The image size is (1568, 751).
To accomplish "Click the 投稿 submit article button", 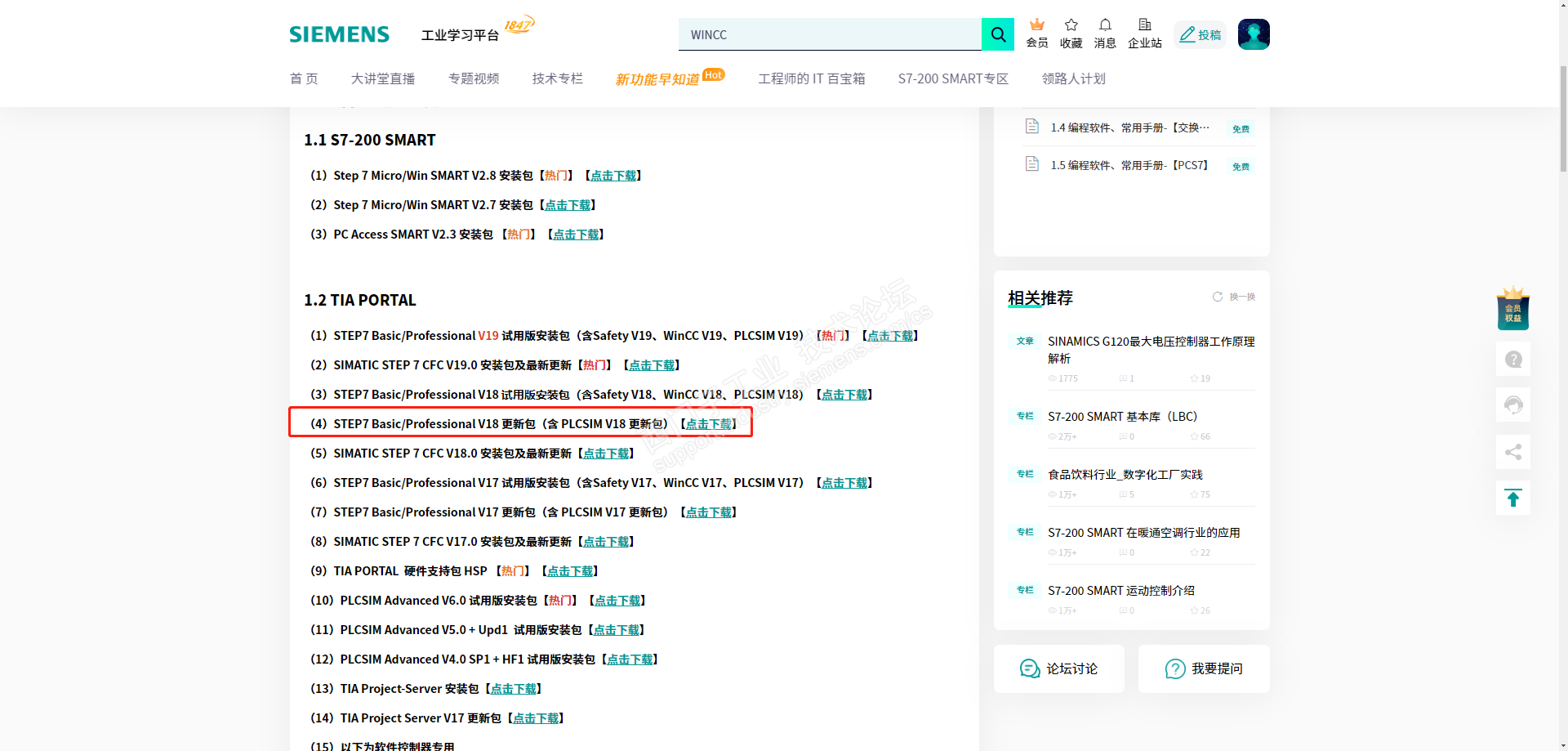I will coord(1200,34).
